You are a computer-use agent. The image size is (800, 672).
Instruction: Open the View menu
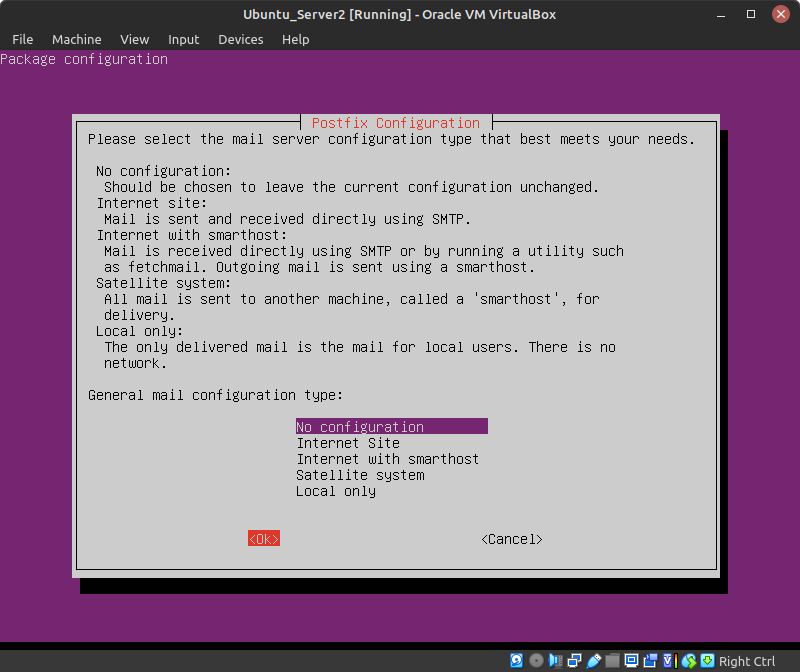coord(135,39)
